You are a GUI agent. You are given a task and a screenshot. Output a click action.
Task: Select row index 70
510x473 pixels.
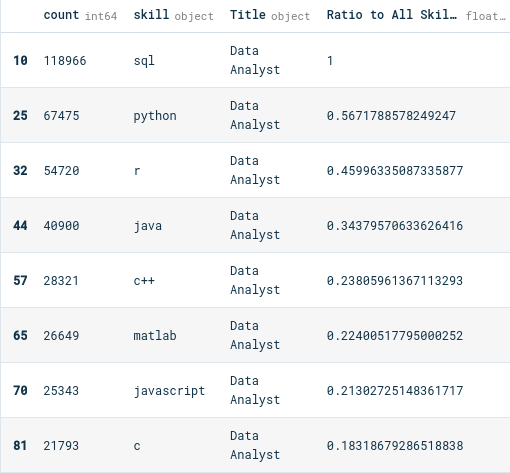[x=20, y=391]
